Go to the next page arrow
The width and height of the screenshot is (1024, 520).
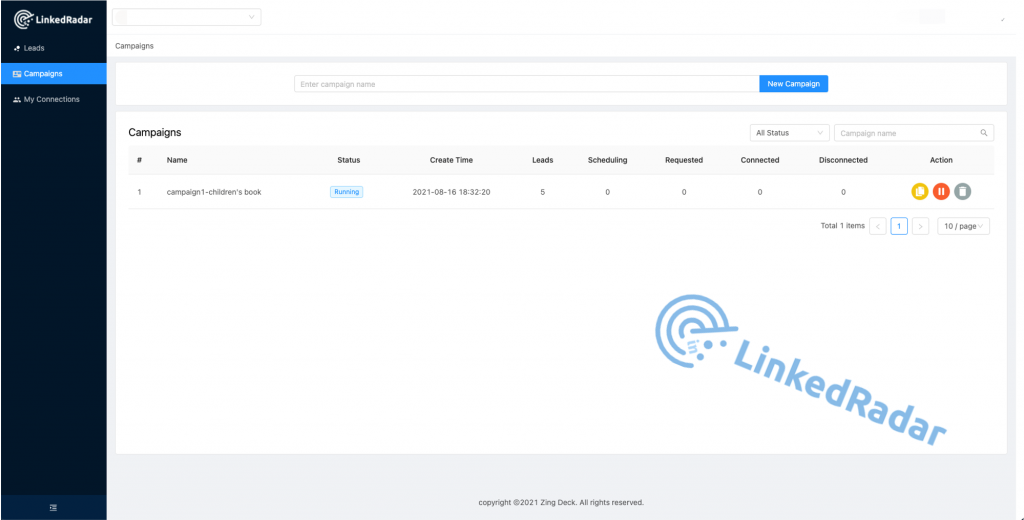pos(920,226)
